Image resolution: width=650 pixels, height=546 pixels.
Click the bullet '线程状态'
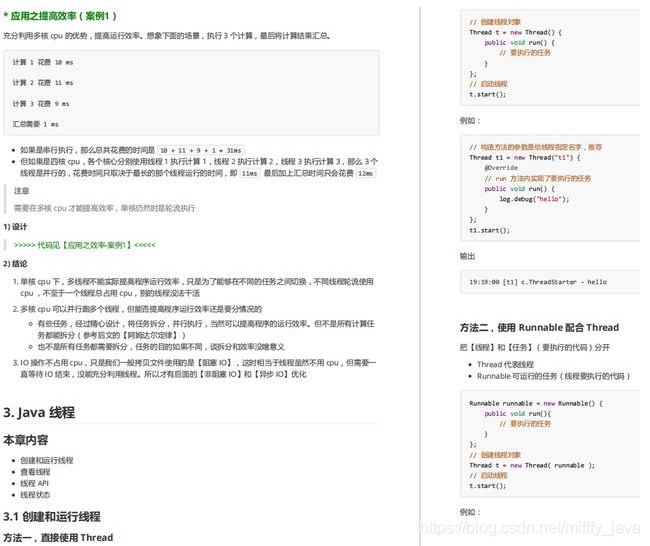[35, 495]
